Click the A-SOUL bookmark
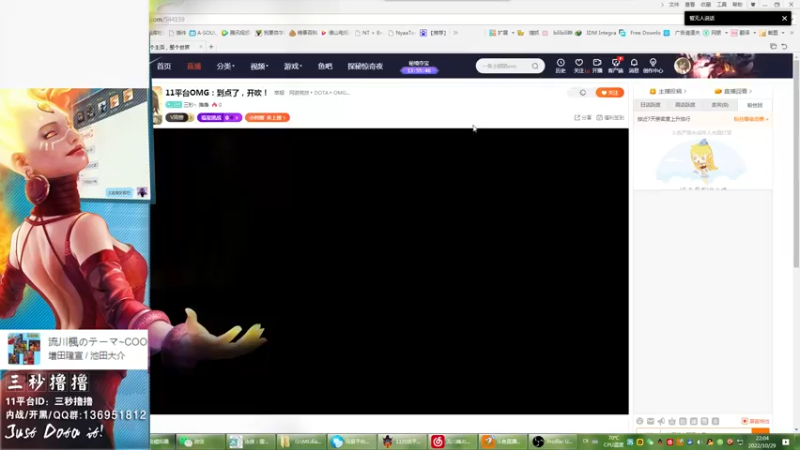Viewport: 800px width, 450px height. (x=203, y=33)
